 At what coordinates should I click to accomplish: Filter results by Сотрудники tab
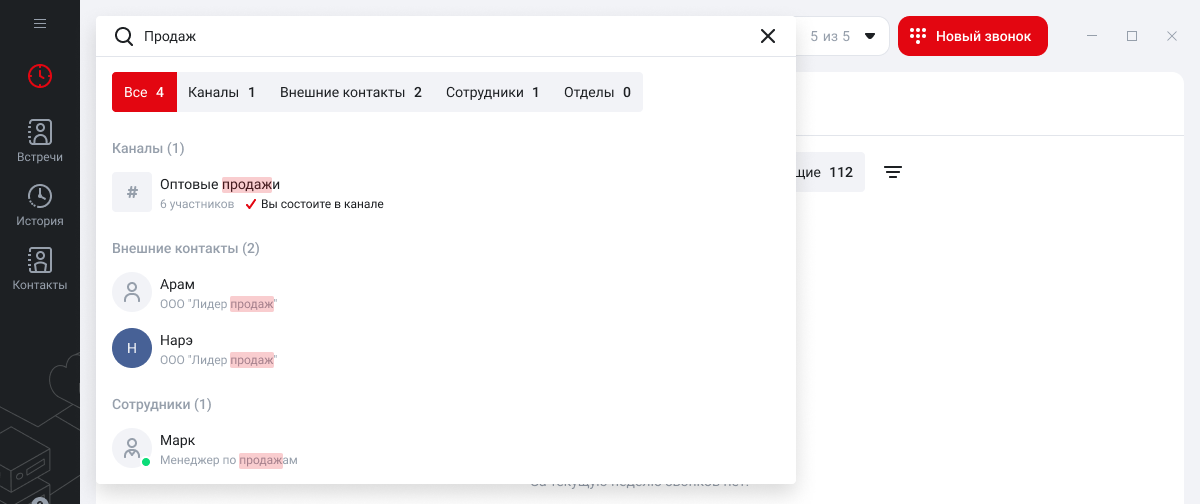click(x=492, y=92)
